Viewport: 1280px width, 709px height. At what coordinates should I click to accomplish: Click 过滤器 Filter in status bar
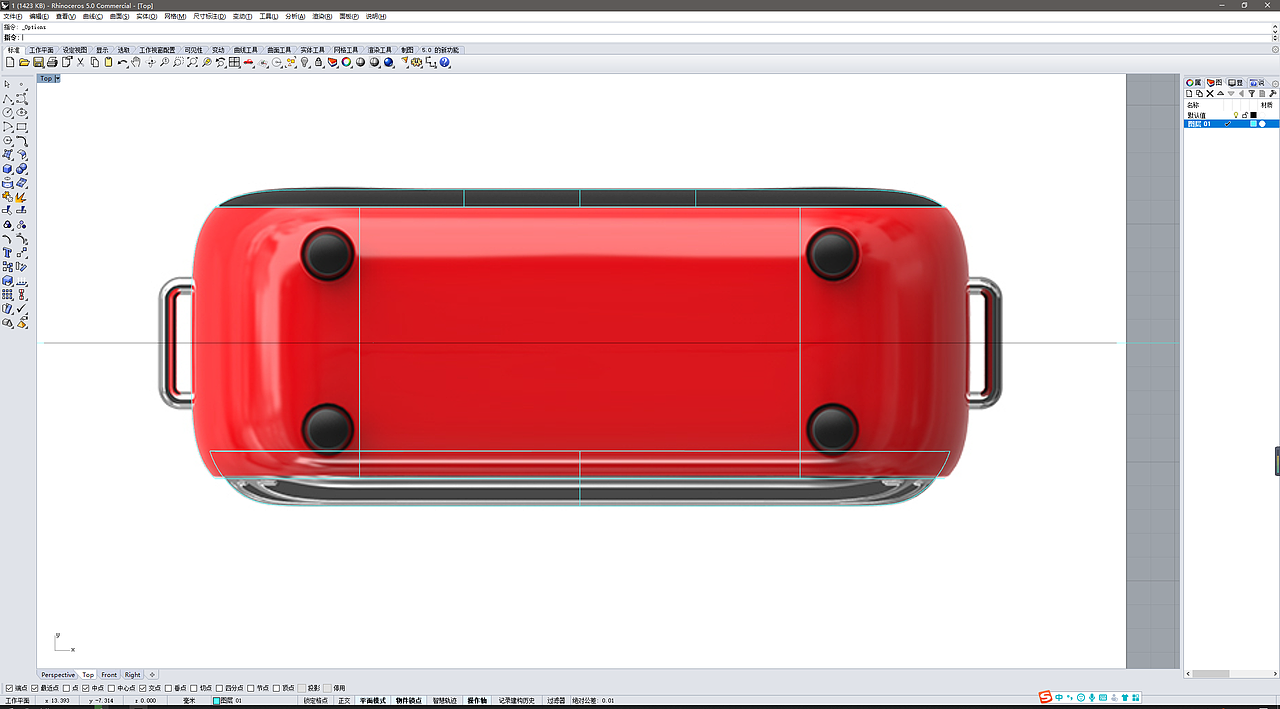pyautogui.click(x=555, y=701)
